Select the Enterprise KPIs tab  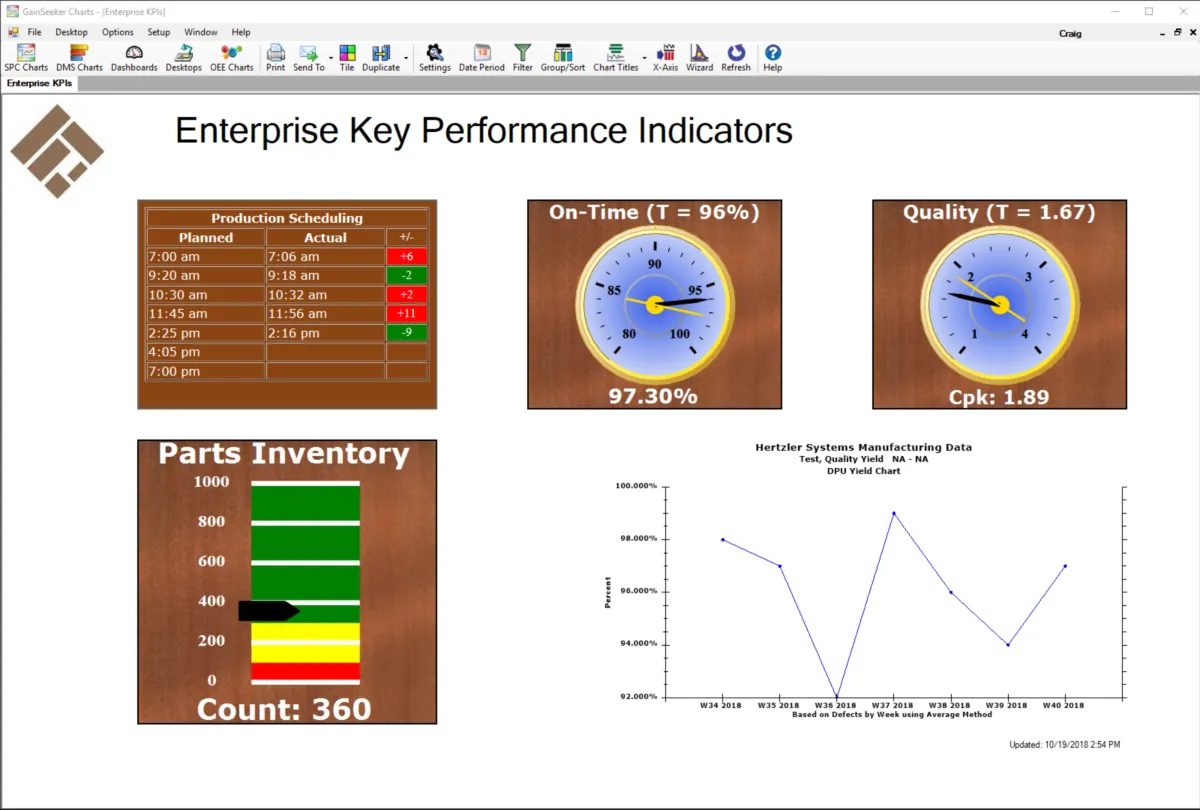click(38, 83)
